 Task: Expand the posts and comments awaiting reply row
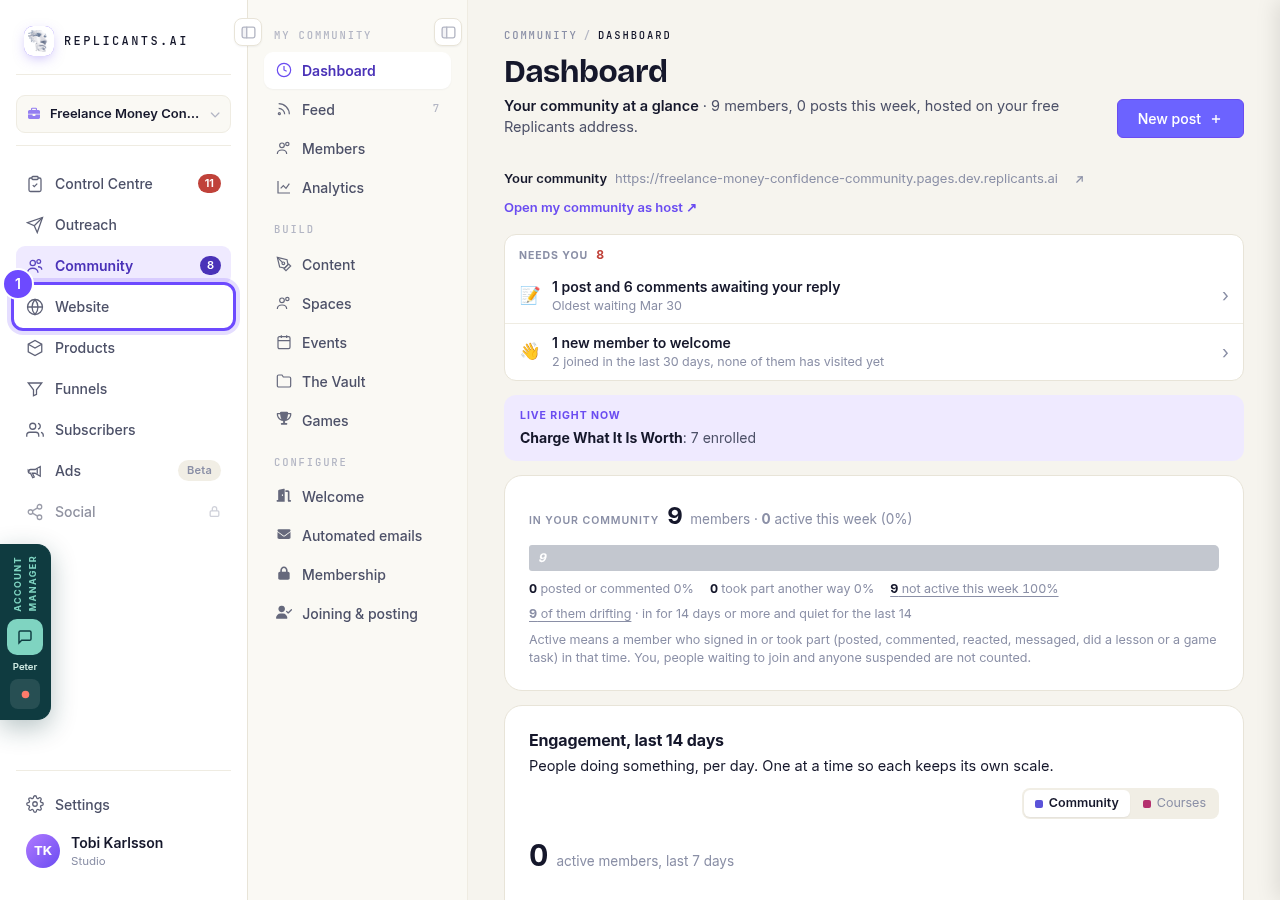pos(874,295)
